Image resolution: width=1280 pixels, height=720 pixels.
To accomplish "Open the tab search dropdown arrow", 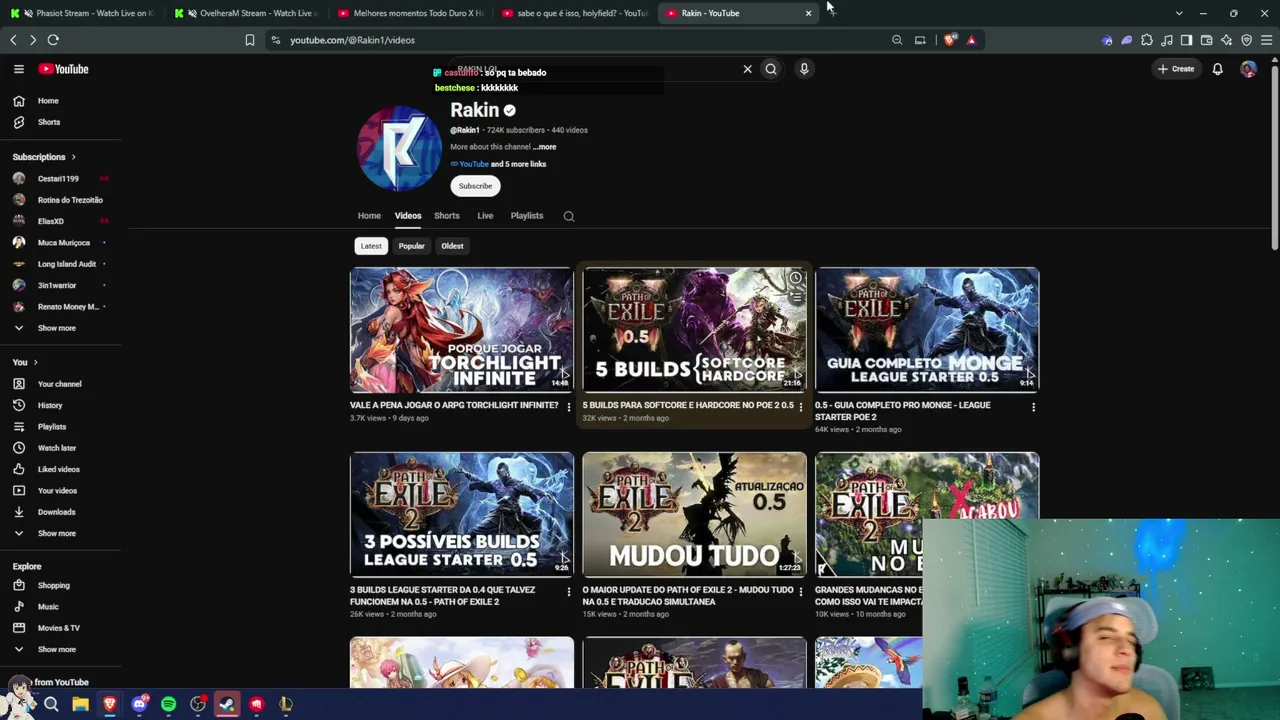I will (1179, 13).
